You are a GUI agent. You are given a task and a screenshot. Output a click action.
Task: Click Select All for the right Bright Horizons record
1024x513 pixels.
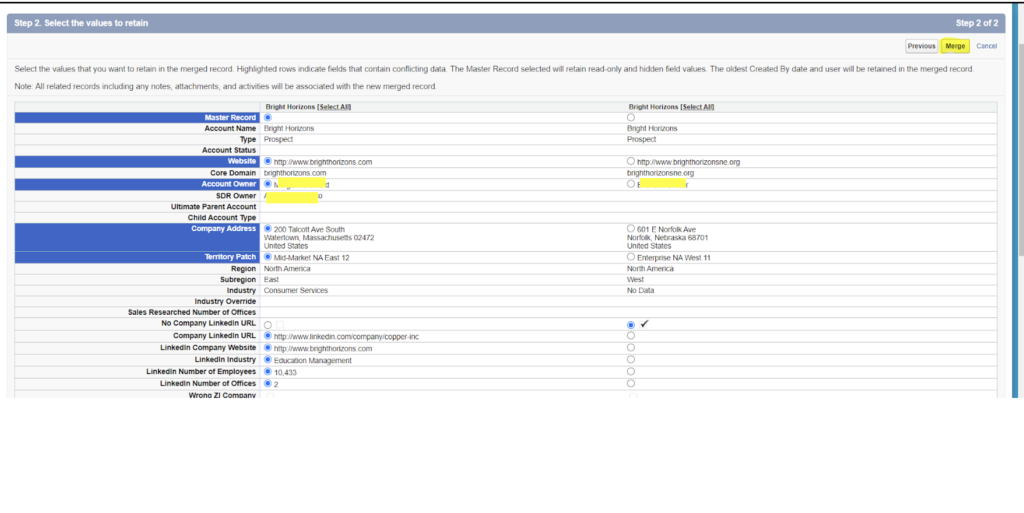[697, 107]
